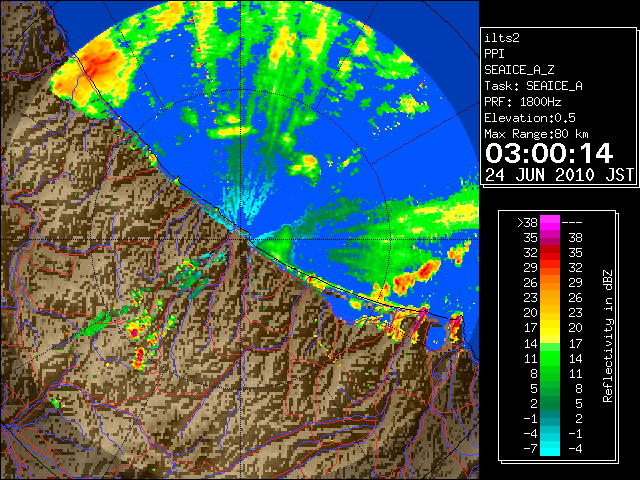Select the red band of the reflectivity scale
The height and width of the screenshot is (480, 640).
click(x=550, y=253)
